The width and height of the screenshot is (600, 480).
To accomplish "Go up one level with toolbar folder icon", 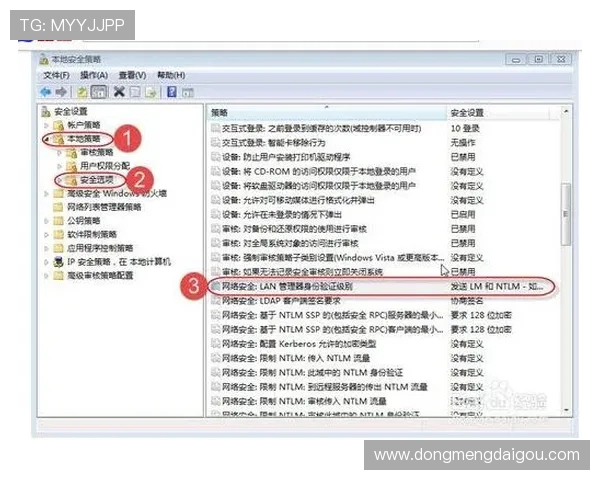I will (x=82, y=92).
